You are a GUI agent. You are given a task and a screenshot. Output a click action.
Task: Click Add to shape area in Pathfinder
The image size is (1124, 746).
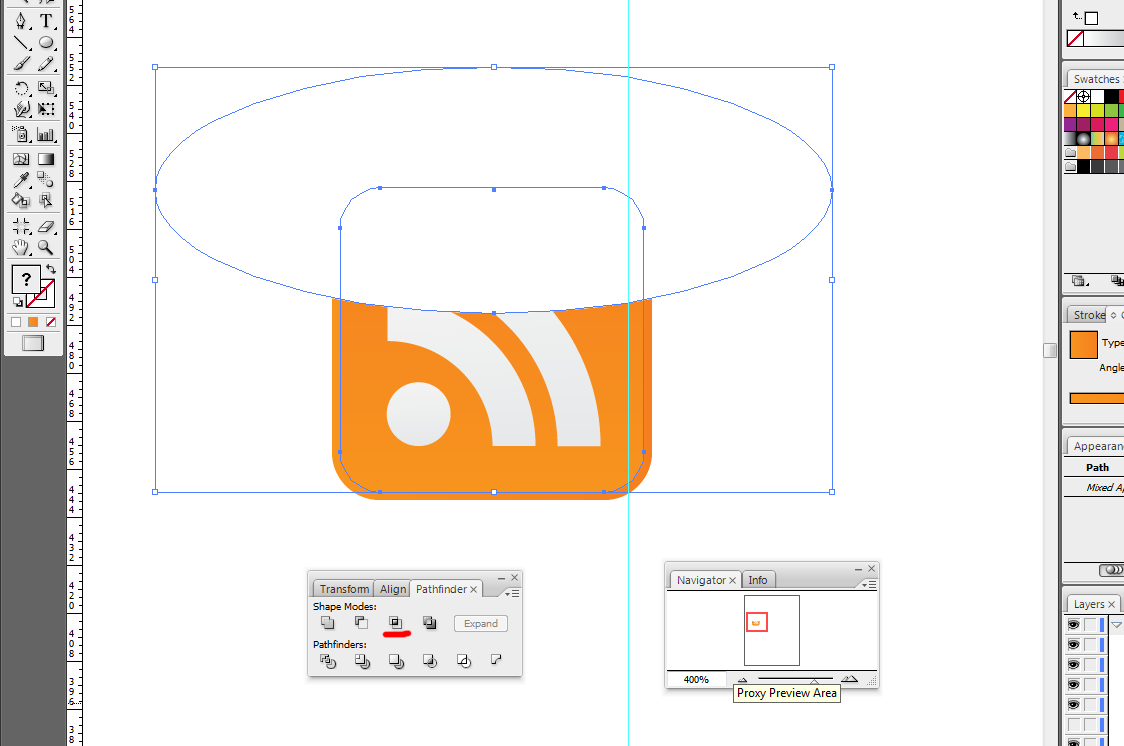[x=328, y=623]
